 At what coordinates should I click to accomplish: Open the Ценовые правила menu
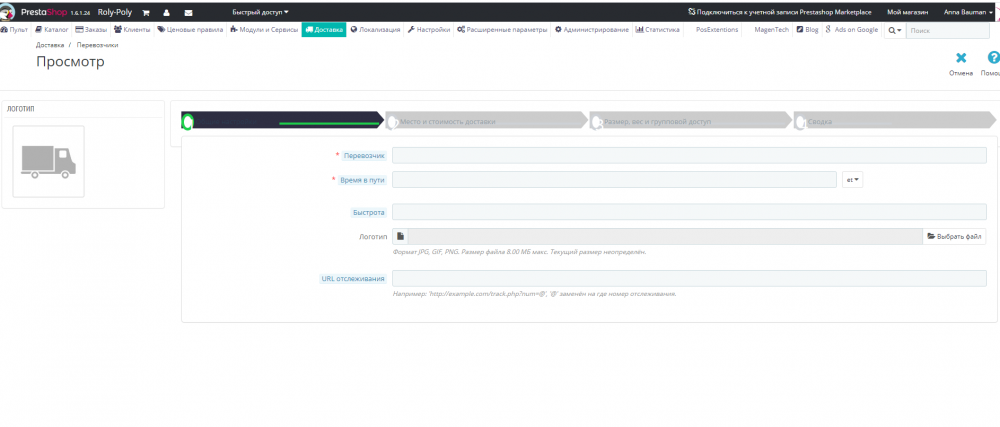click(x=190, y=30)
